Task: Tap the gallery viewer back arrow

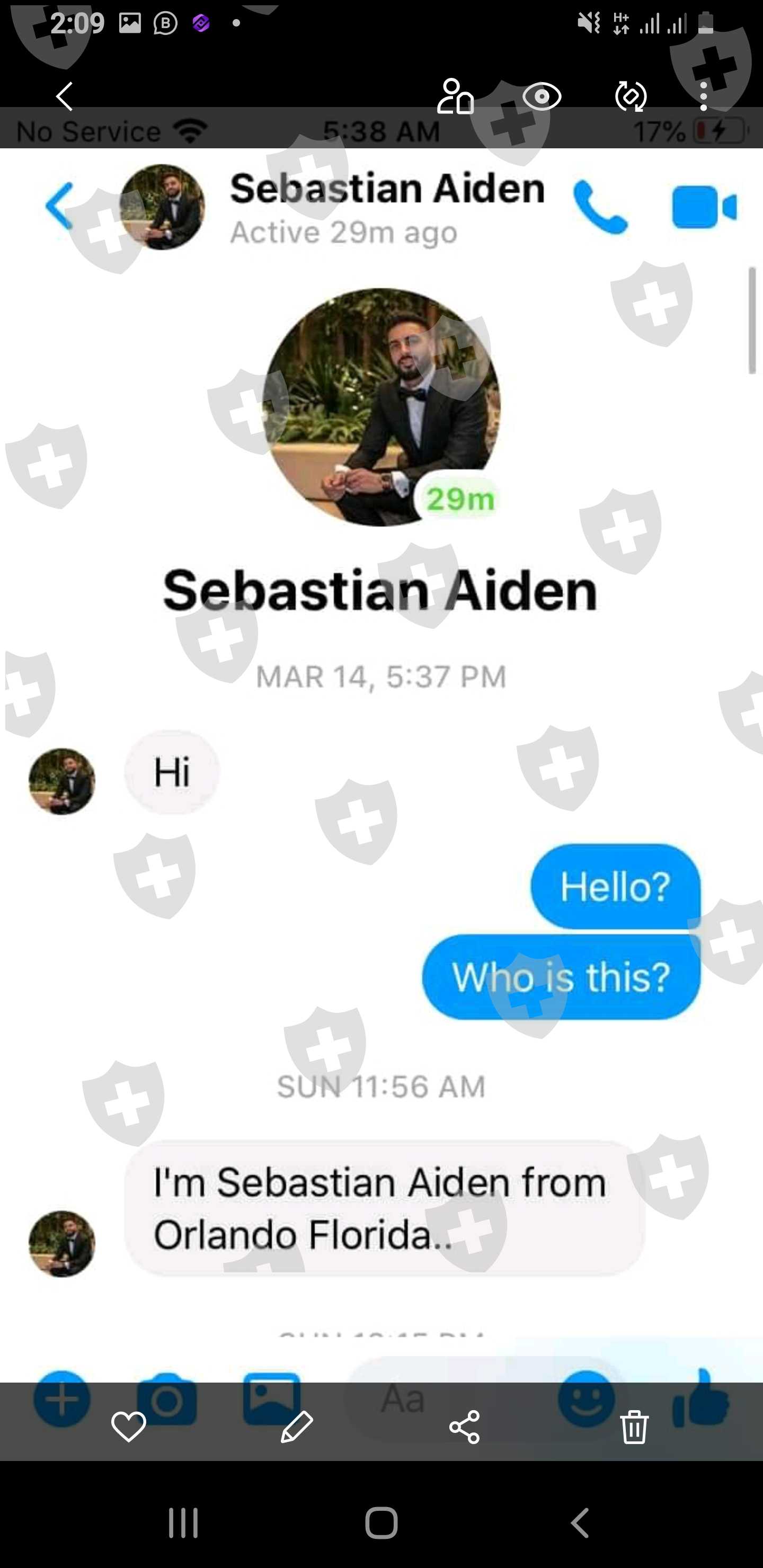Action: [65, 96]
